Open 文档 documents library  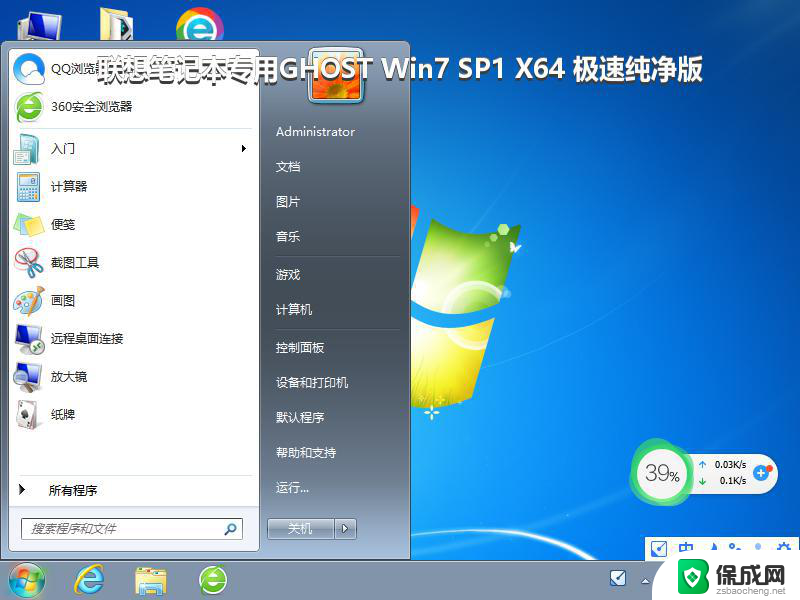click(x=288, y=167)
